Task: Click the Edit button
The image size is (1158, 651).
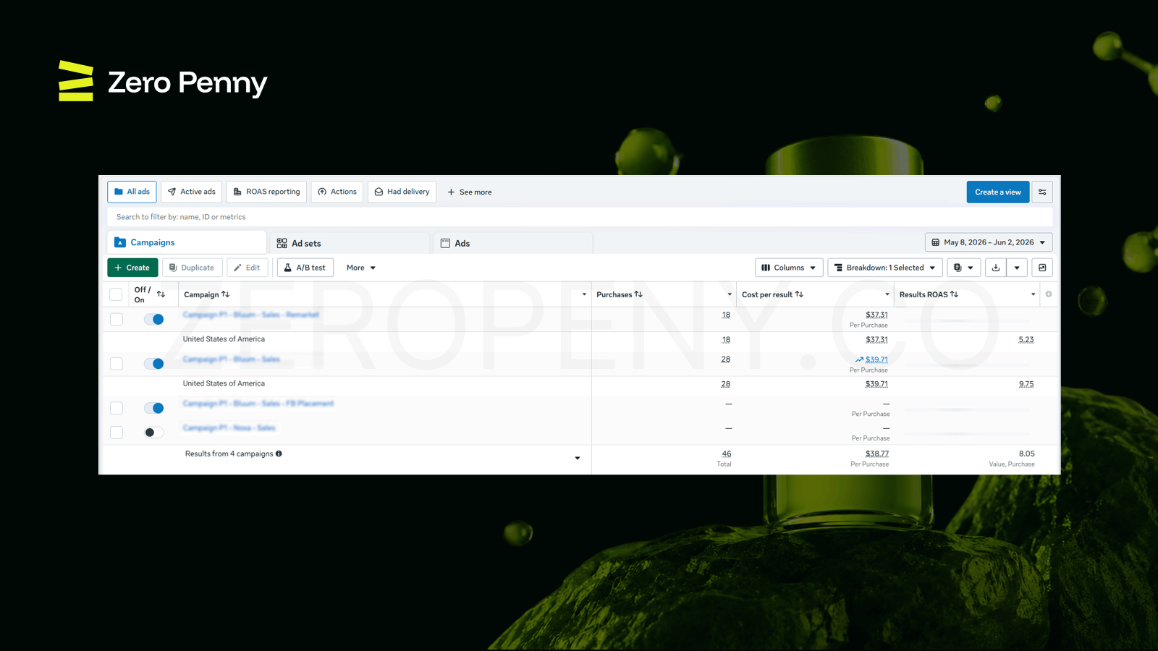Action: [x=247, y=267]
